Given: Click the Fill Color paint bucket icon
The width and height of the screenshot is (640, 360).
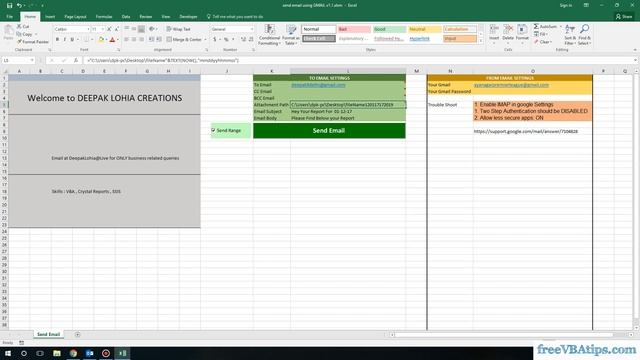Looking at the screenshot, I should [x=101, y=40].
